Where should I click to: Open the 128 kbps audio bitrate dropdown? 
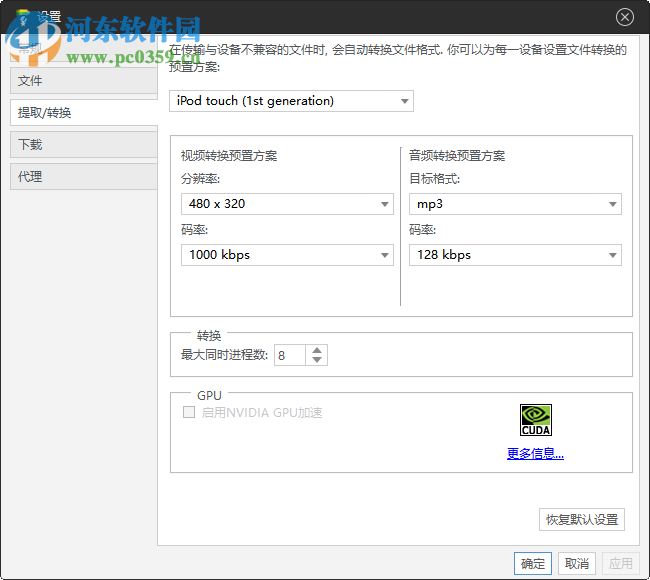(x=515, y=255)
